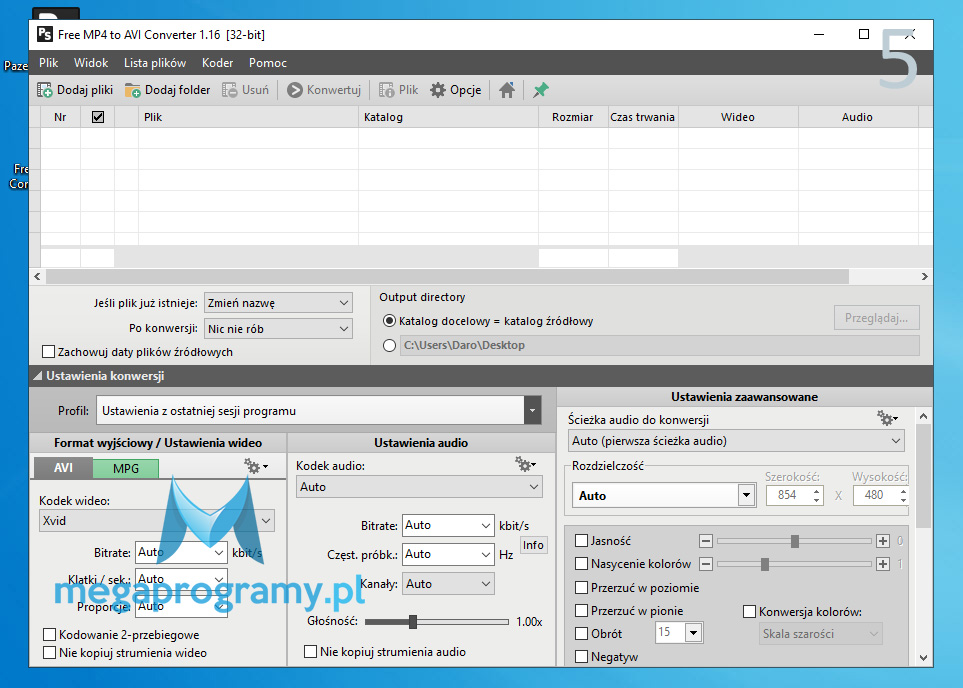Switch to the AVI format tab
Image resolution: width=963 pixels, height=688 pixels.
(x=63, y=468)
